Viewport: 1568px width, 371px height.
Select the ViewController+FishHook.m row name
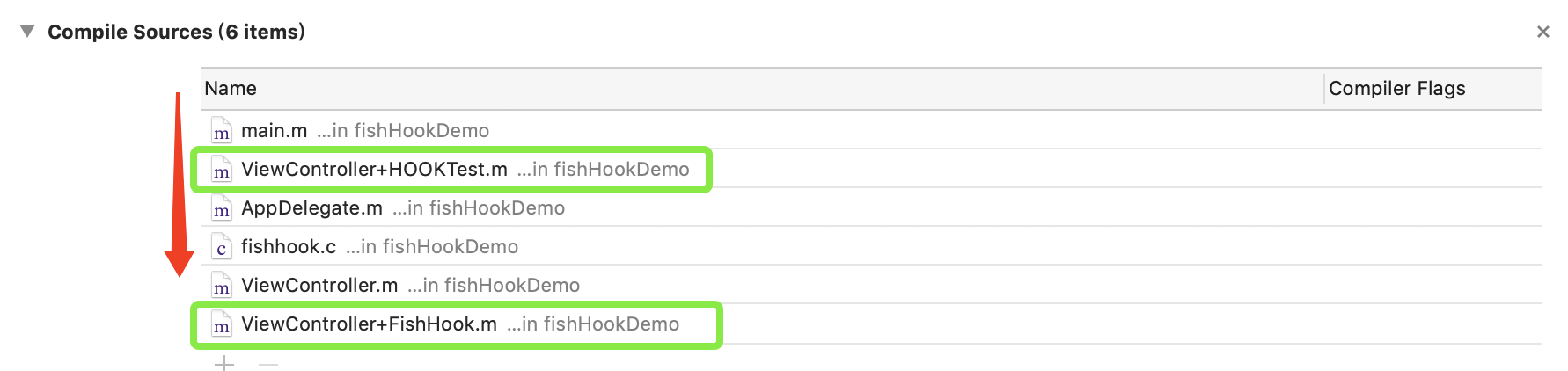coord(369,324)
